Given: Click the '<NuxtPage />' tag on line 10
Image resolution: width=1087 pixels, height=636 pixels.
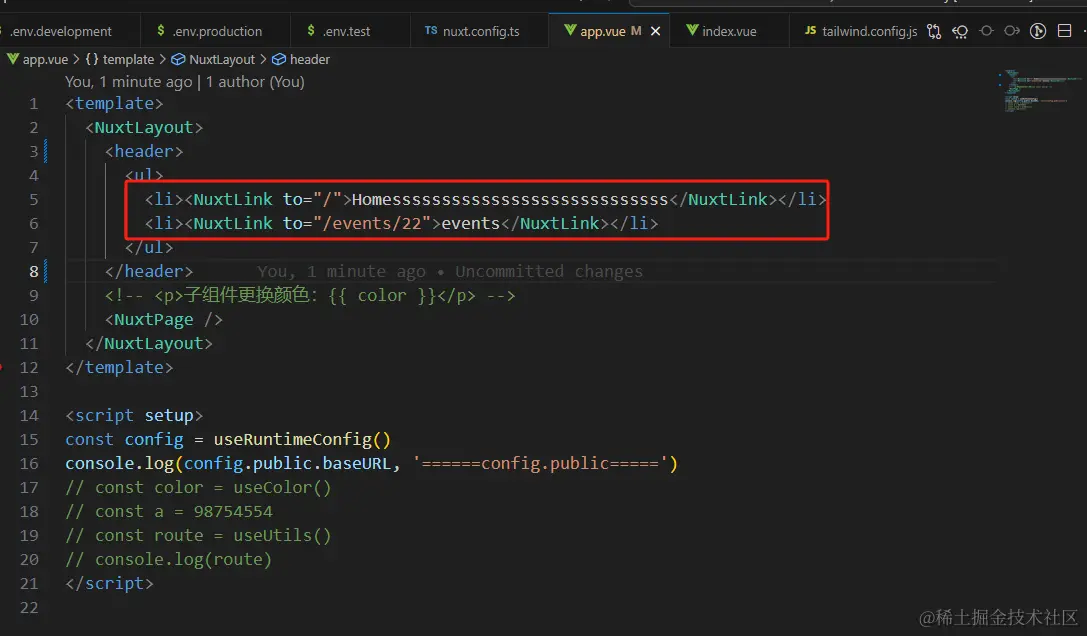Looking at the screenshot, I should (164, 320).
